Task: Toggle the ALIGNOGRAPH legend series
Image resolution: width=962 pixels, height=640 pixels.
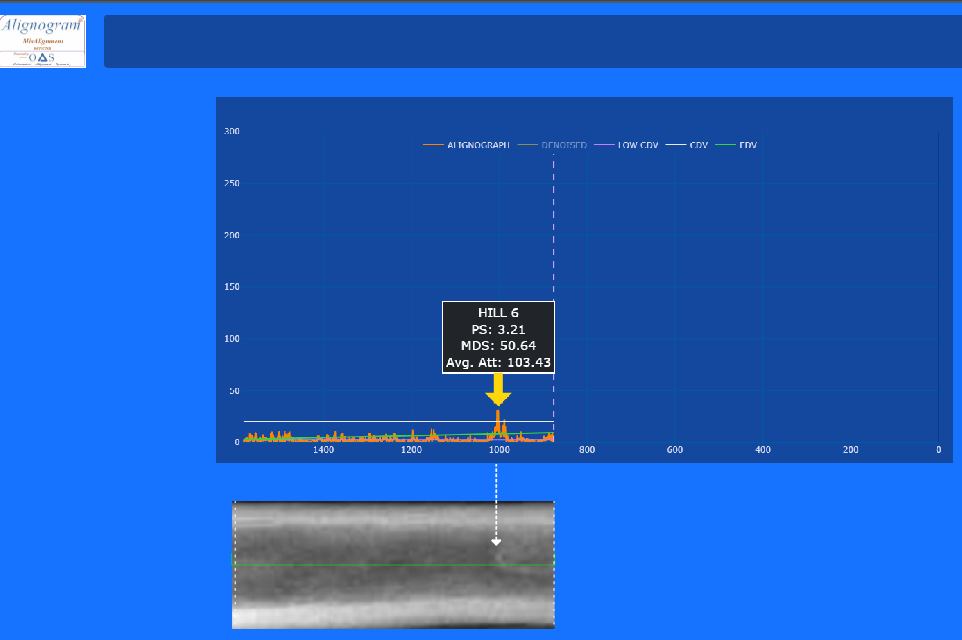Action: 466,145
